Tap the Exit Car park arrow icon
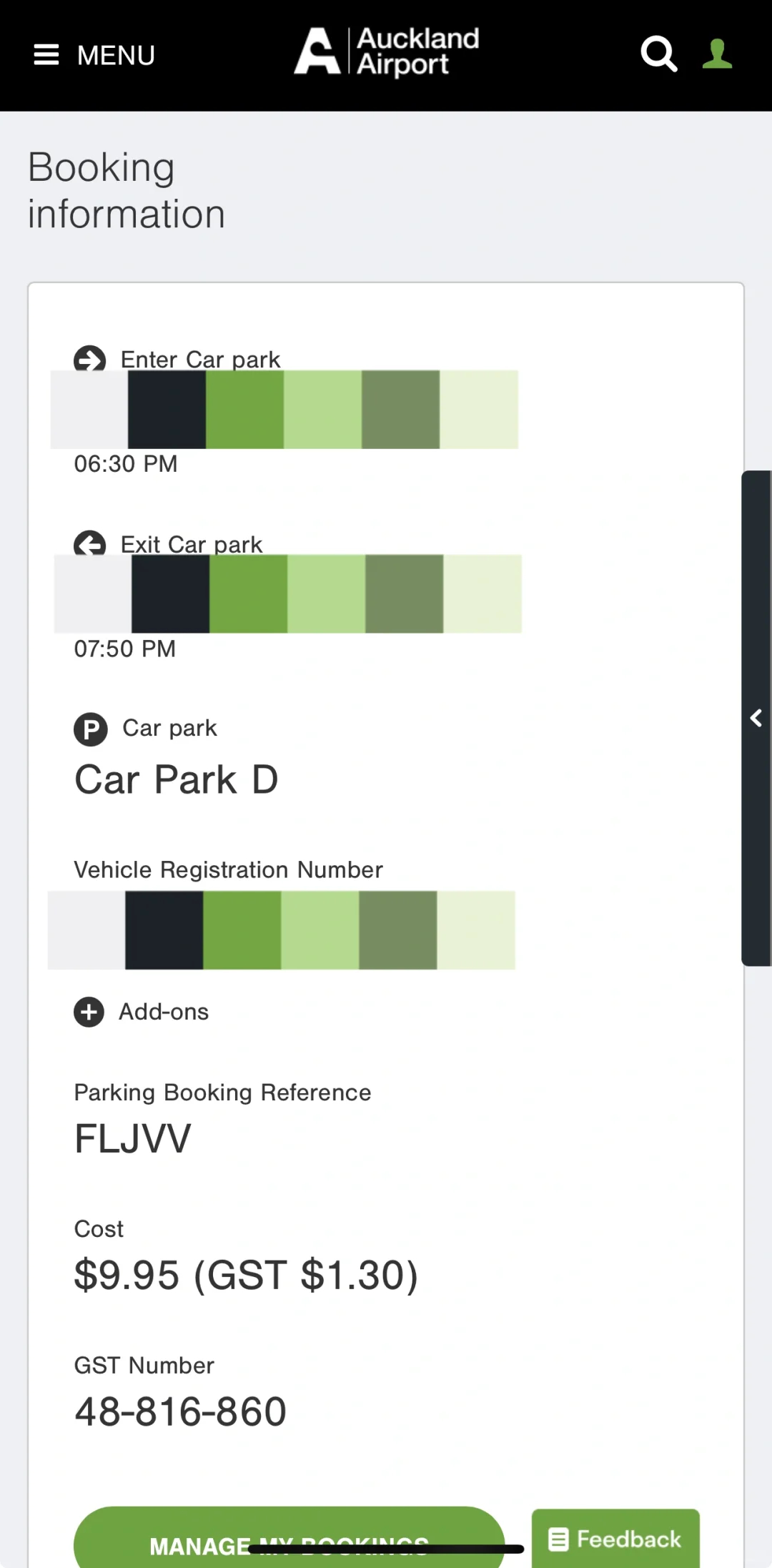The width and height of the screenshot is (772, 1568). pyautogui.click(x=90, y=543)
